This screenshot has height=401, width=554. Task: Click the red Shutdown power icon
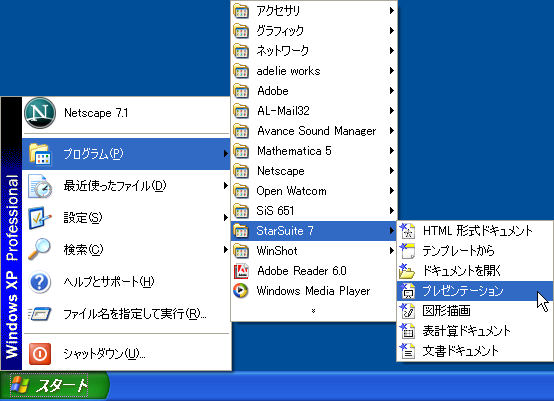coord(40,353)
